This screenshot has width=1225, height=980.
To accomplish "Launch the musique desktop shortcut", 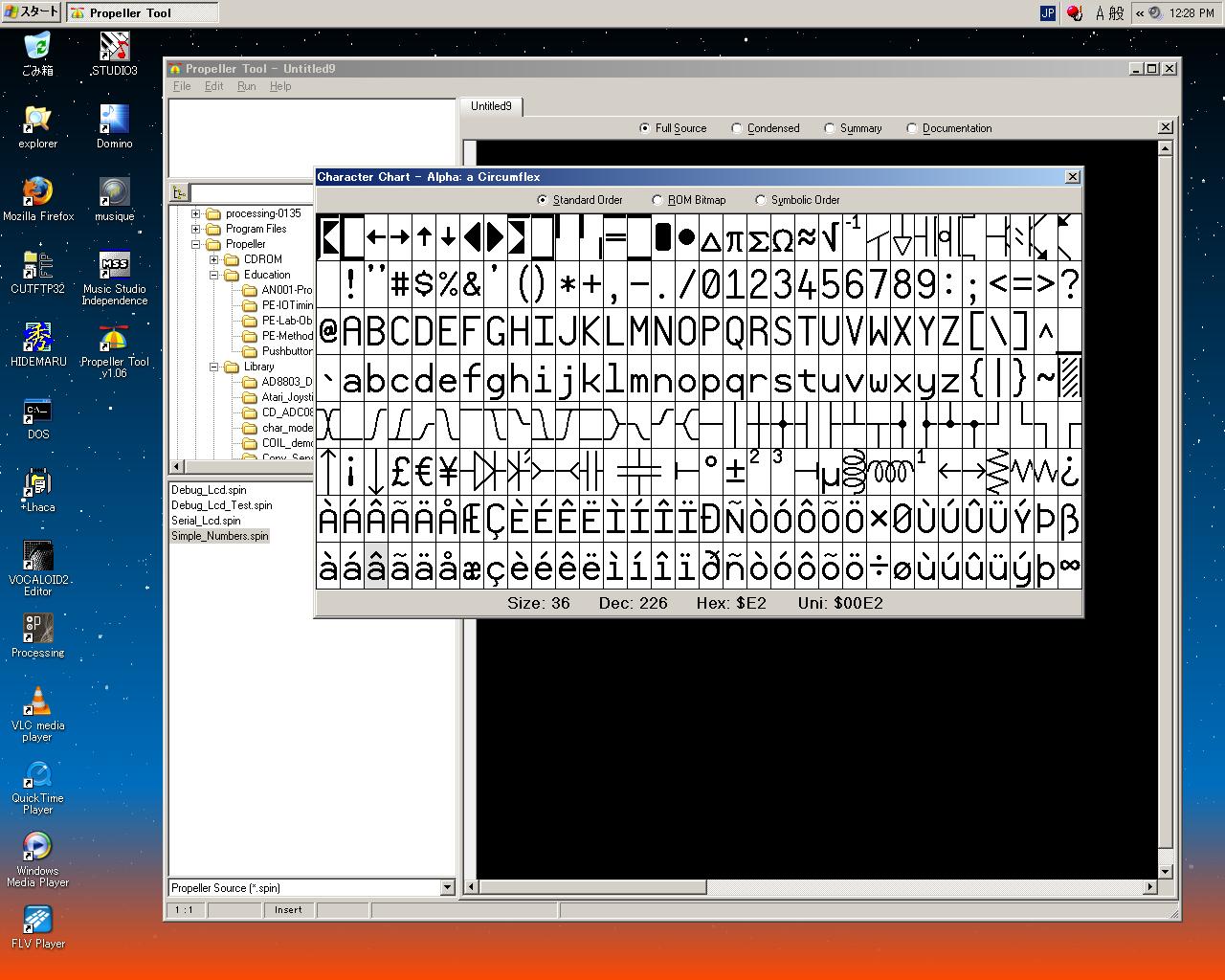I will 114,199.
